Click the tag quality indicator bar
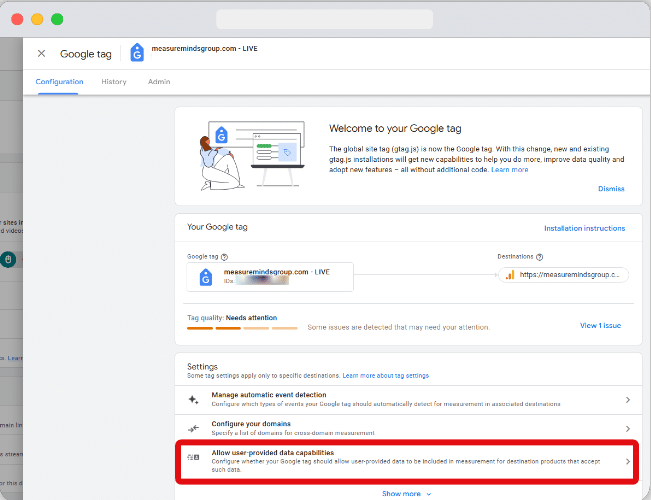 [x=242, y=328]
